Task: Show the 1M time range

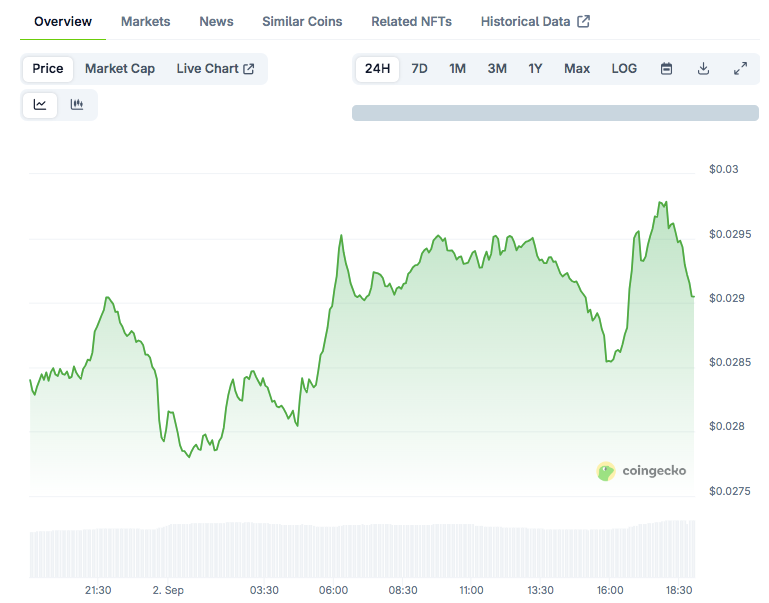Action: point(457,69)
